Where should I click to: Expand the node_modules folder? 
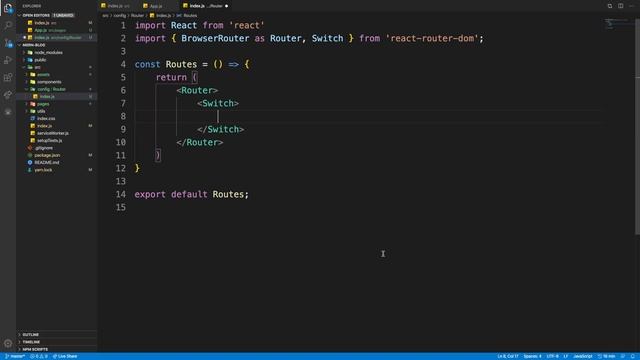pos(48,52)
